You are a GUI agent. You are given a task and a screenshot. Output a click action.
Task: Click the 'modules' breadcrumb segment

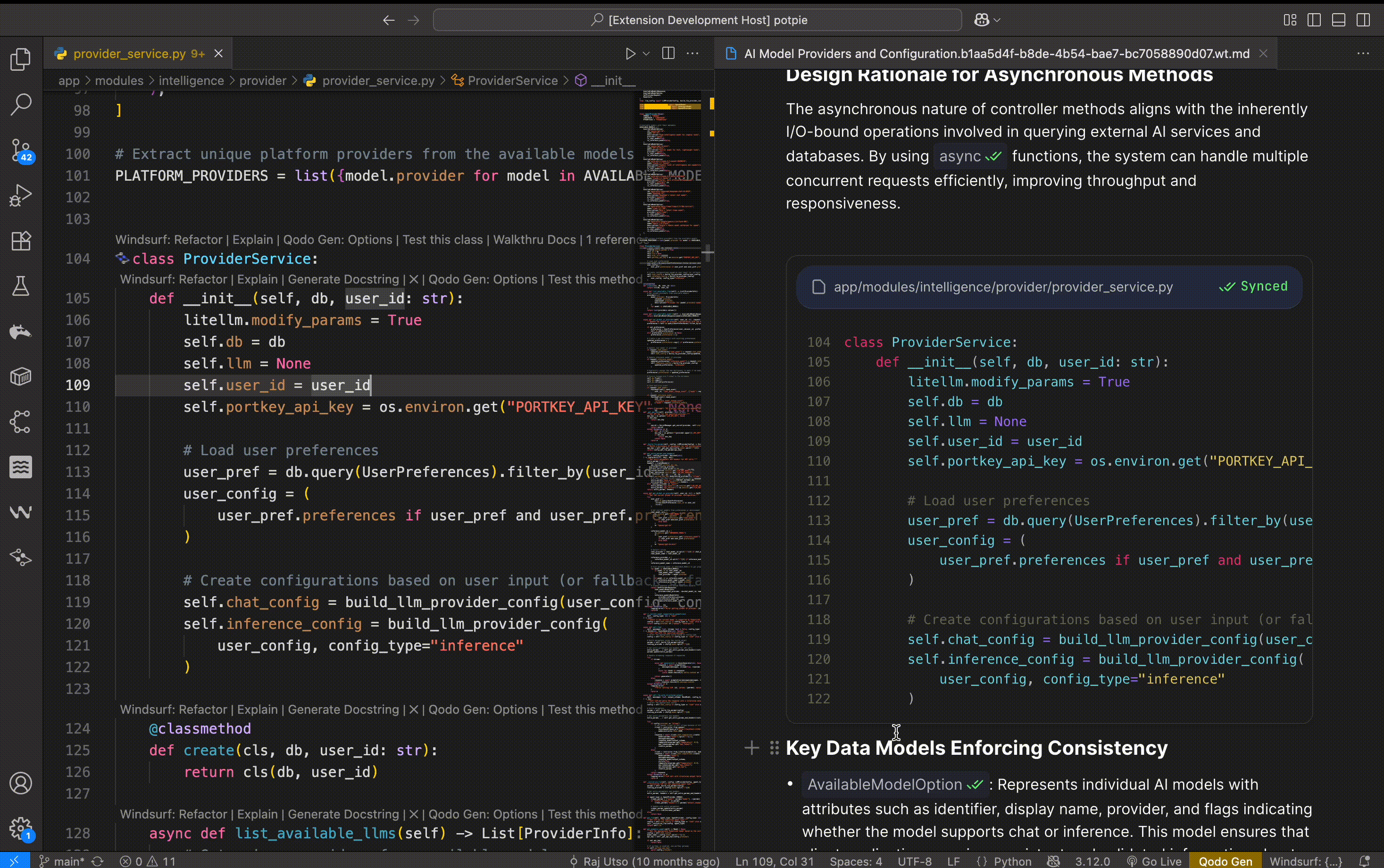click(119, 80)
